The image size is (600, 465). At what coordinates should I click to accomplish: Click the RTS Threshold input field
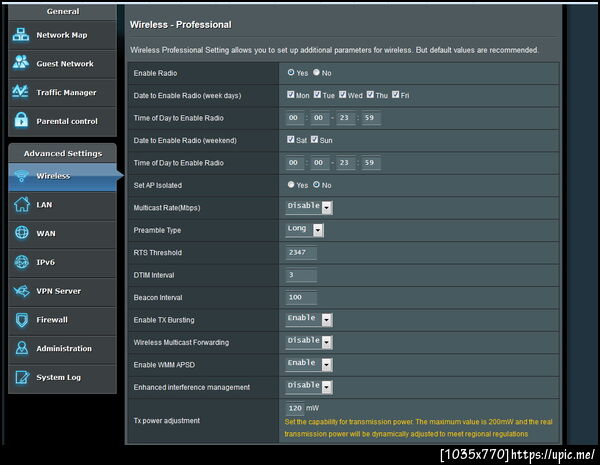coord(301,253)
